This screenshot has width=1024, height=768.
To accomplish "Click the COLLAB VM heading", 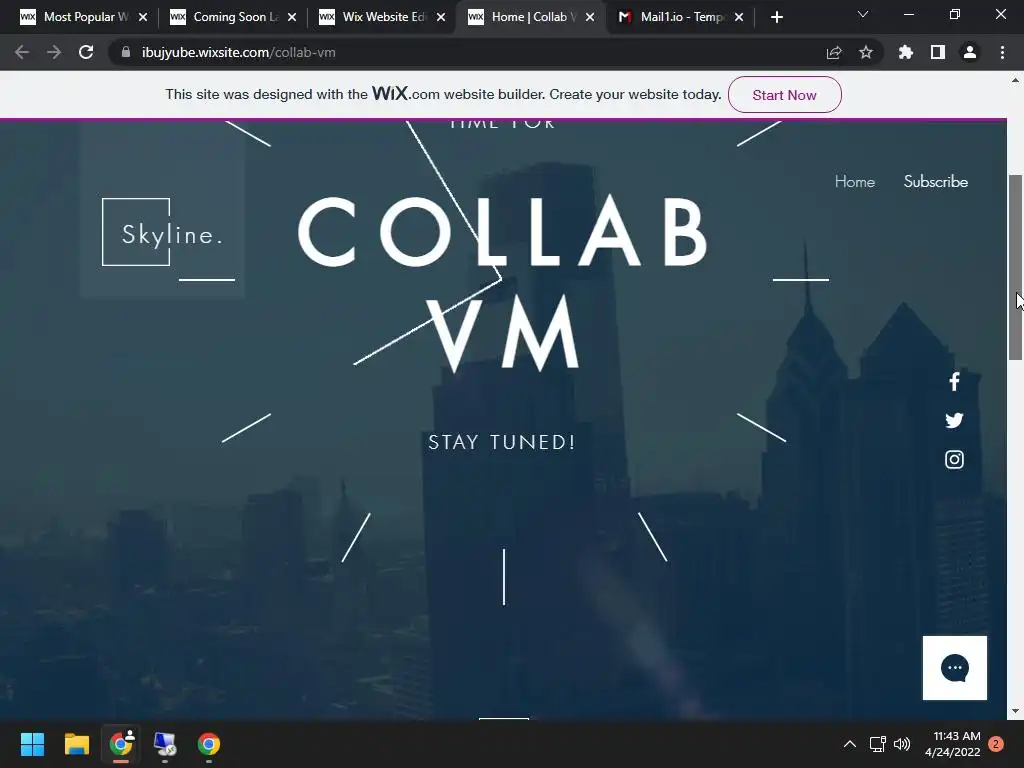I will point(503,283).
